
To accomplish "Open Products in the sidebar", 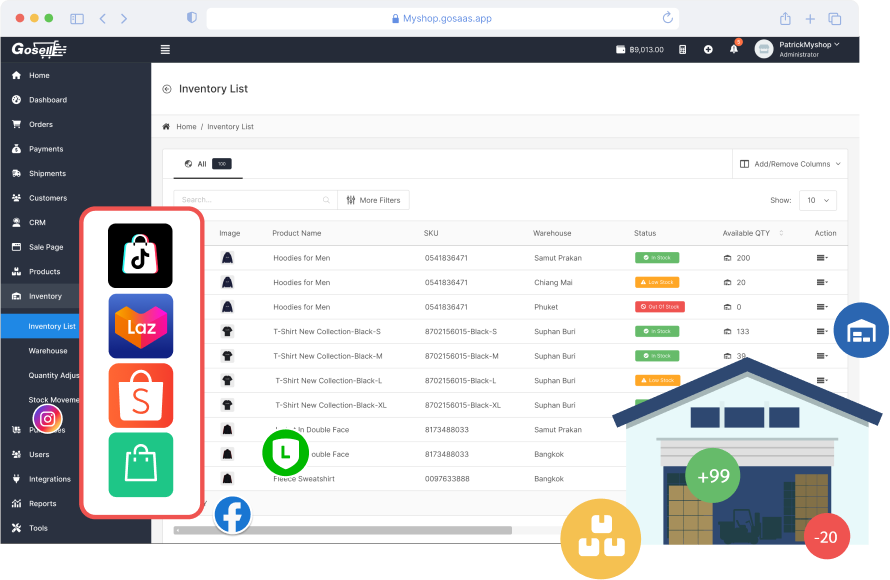I will (x=44, y=271).
